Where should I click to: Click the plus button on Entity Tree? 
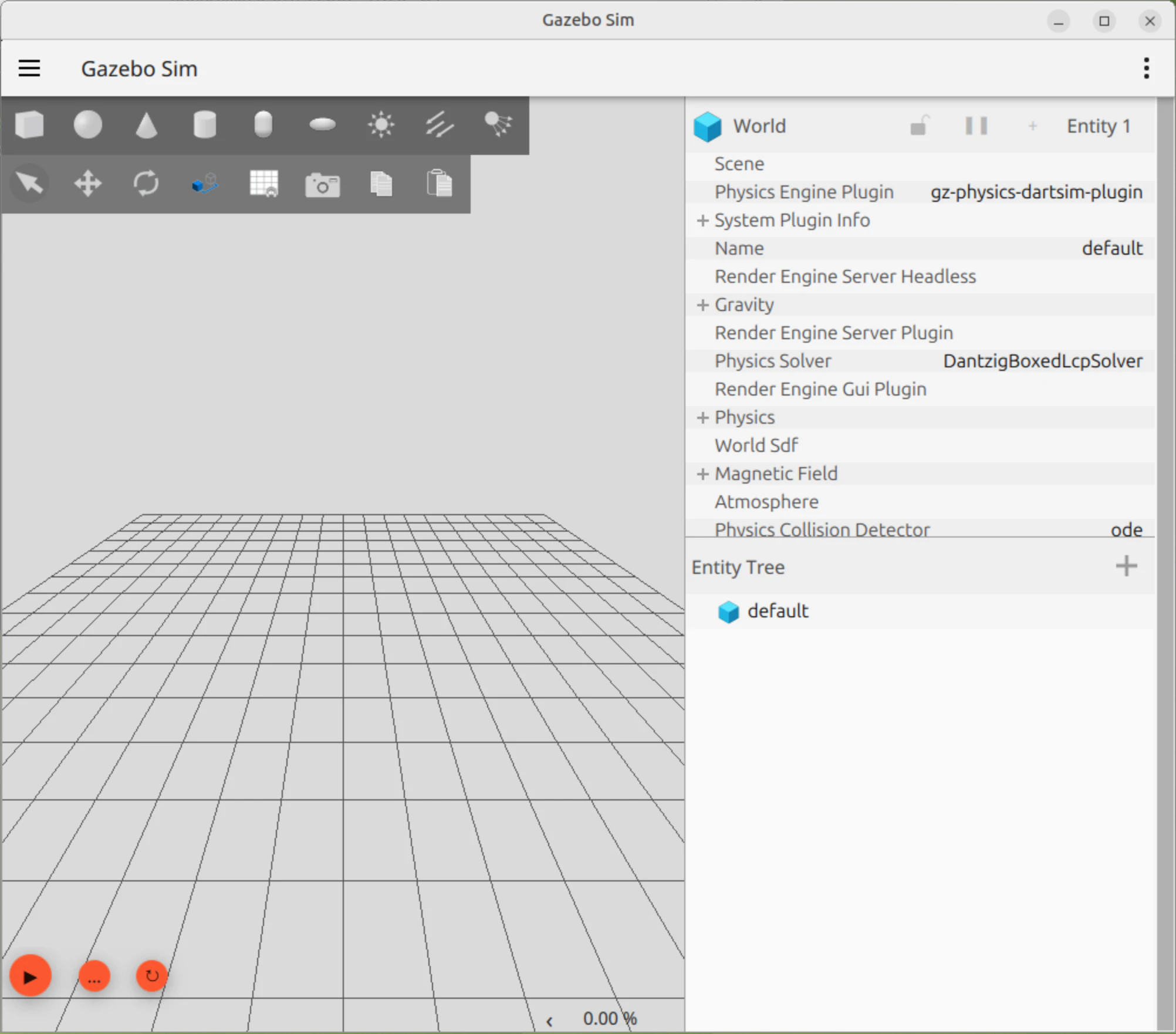point(1126,566)
